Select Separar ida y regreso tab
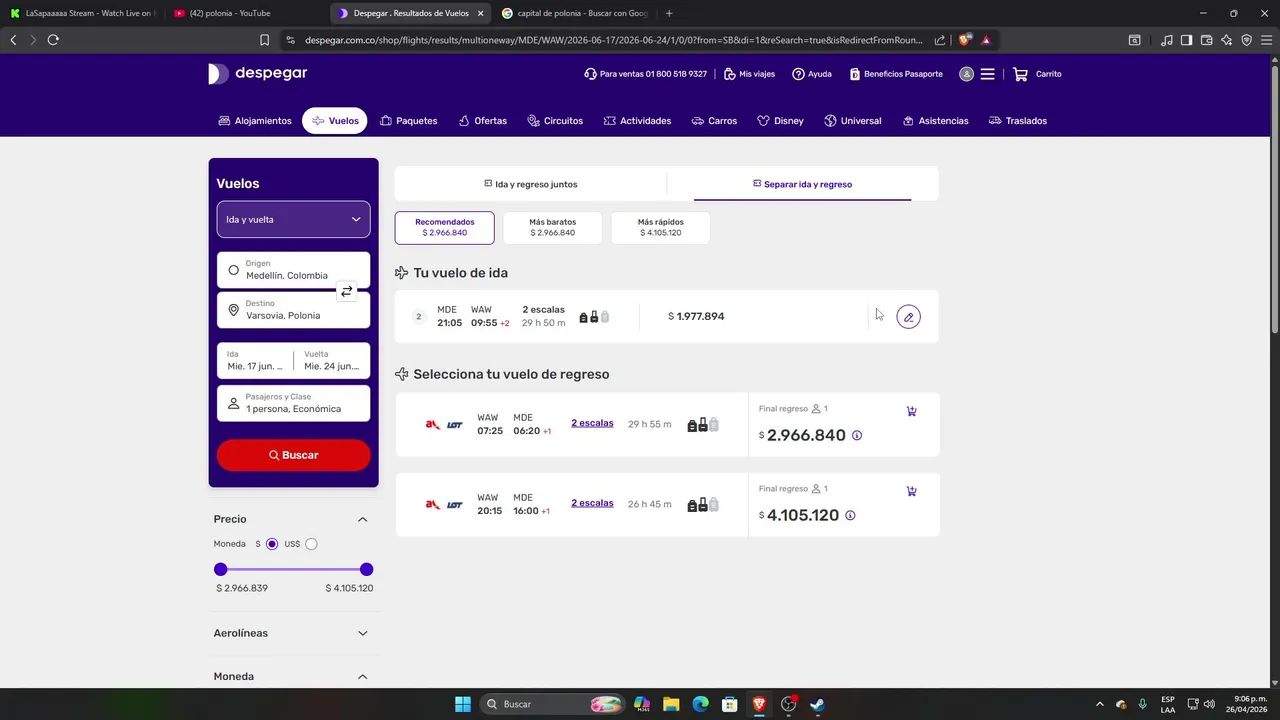1280x720 pixels. [802, 184]
